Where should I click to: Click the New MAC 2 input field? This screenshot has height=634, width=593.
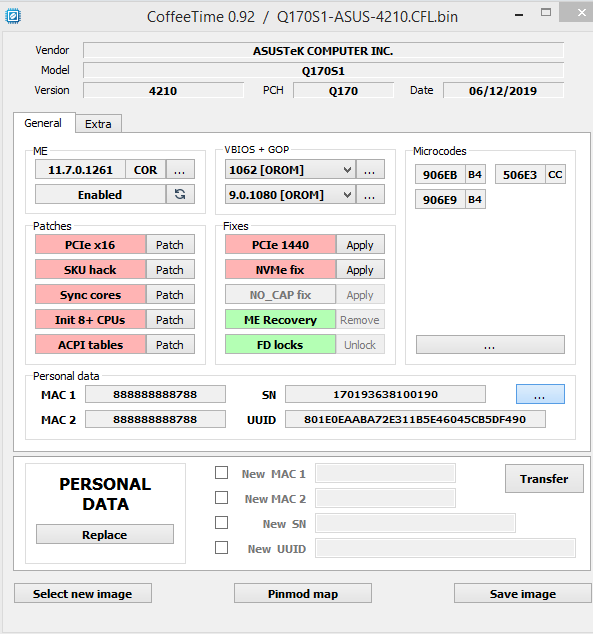click(x=385, y=499)
